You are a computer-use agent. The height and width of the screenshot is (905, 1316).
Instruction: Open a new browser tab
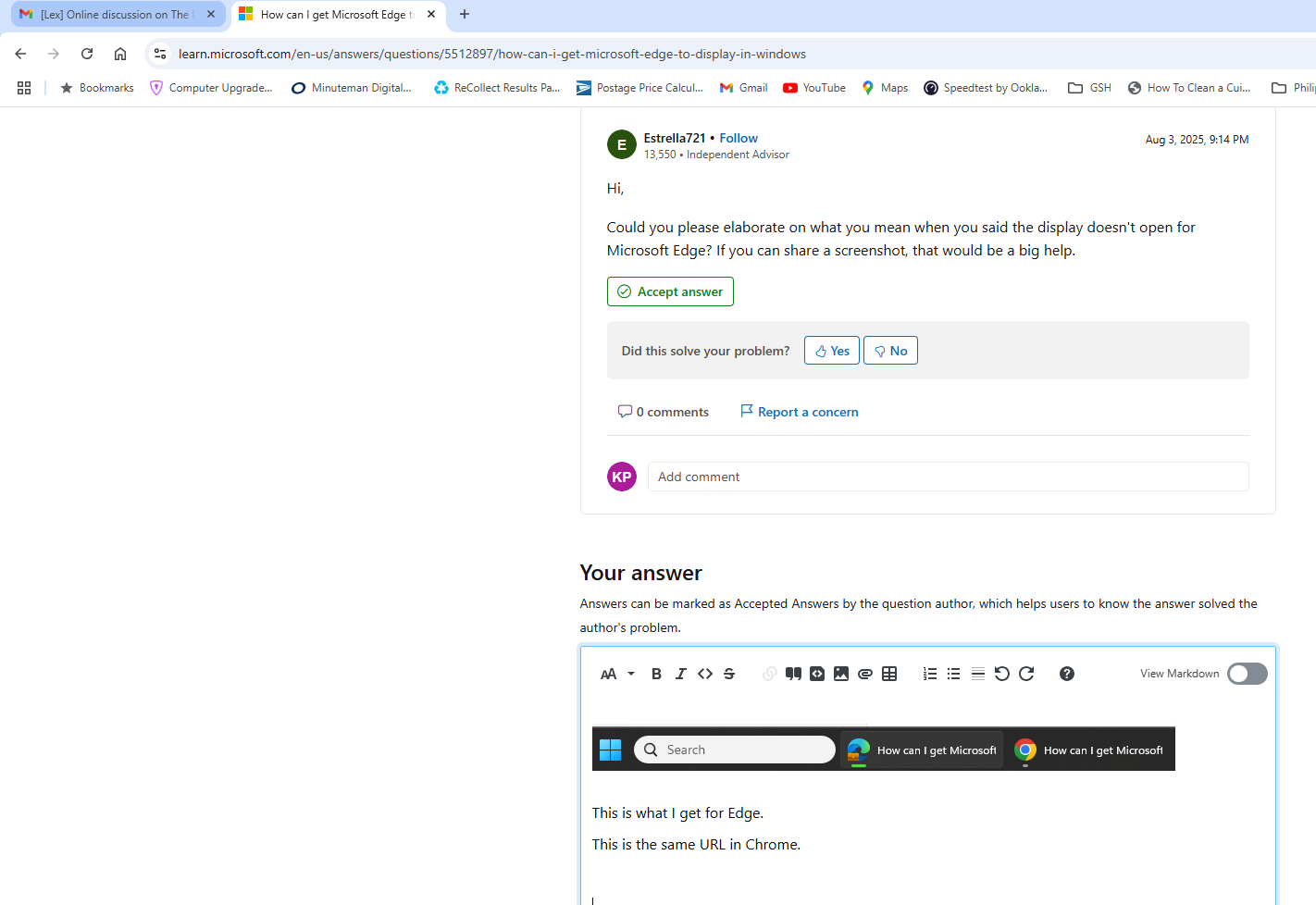[465, 15]
